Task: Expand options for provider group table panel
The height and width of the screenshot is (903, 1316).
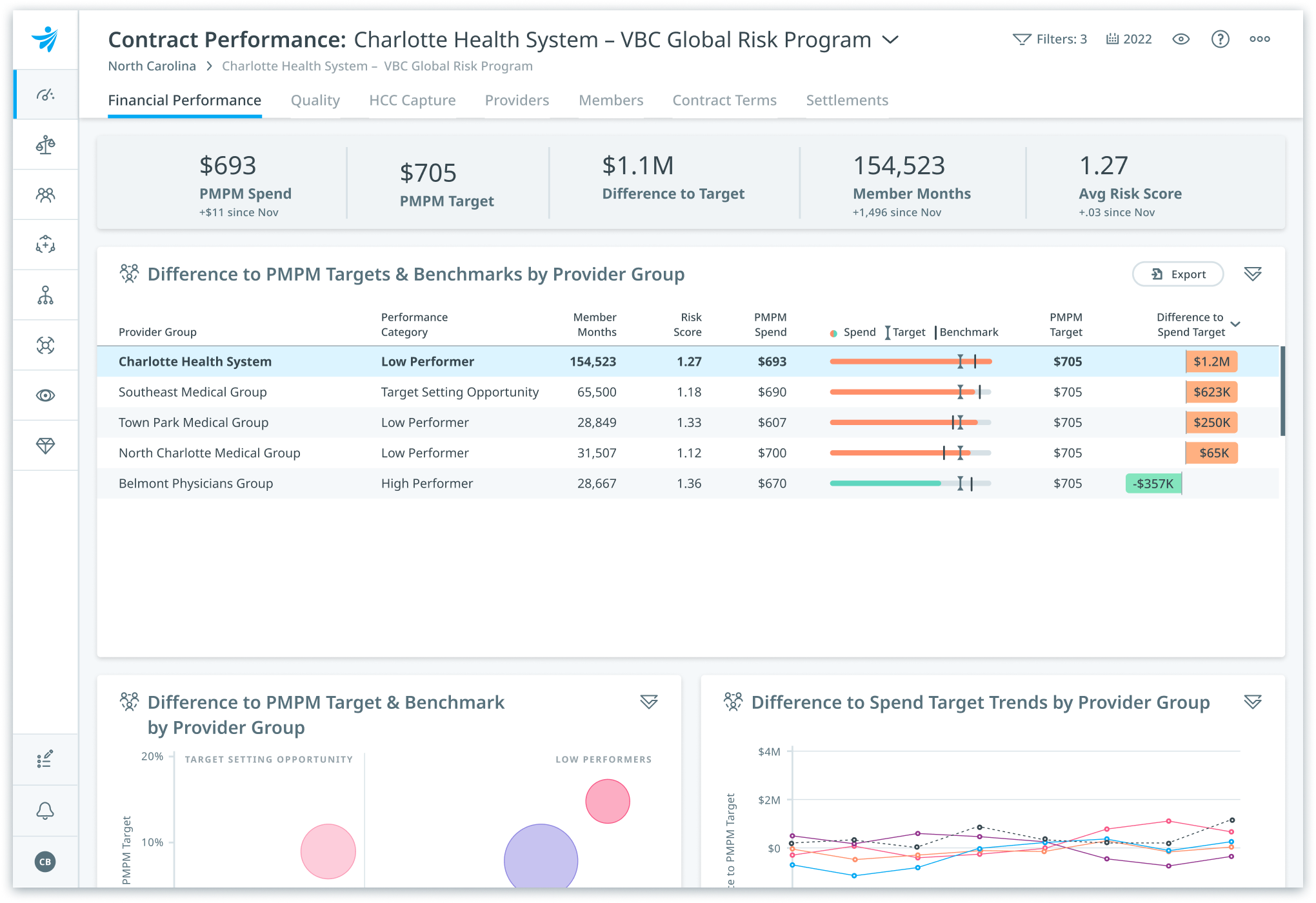Action: click(x=1252, y=274)
